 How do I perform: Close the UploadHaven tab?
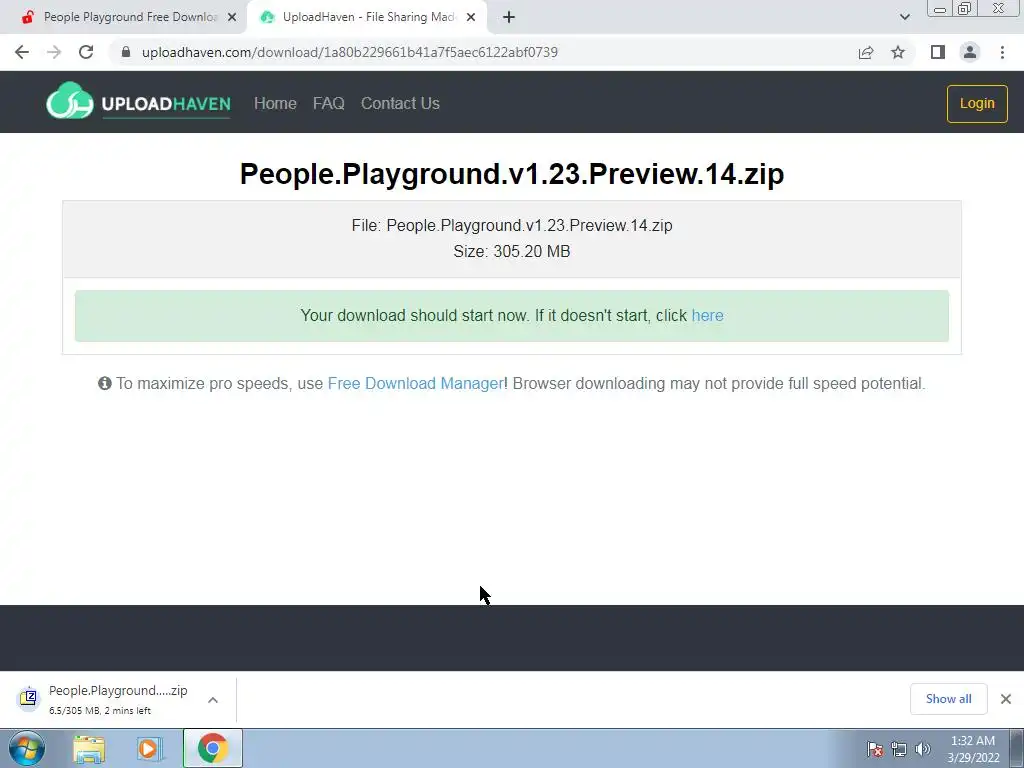[x=471, y=18]
